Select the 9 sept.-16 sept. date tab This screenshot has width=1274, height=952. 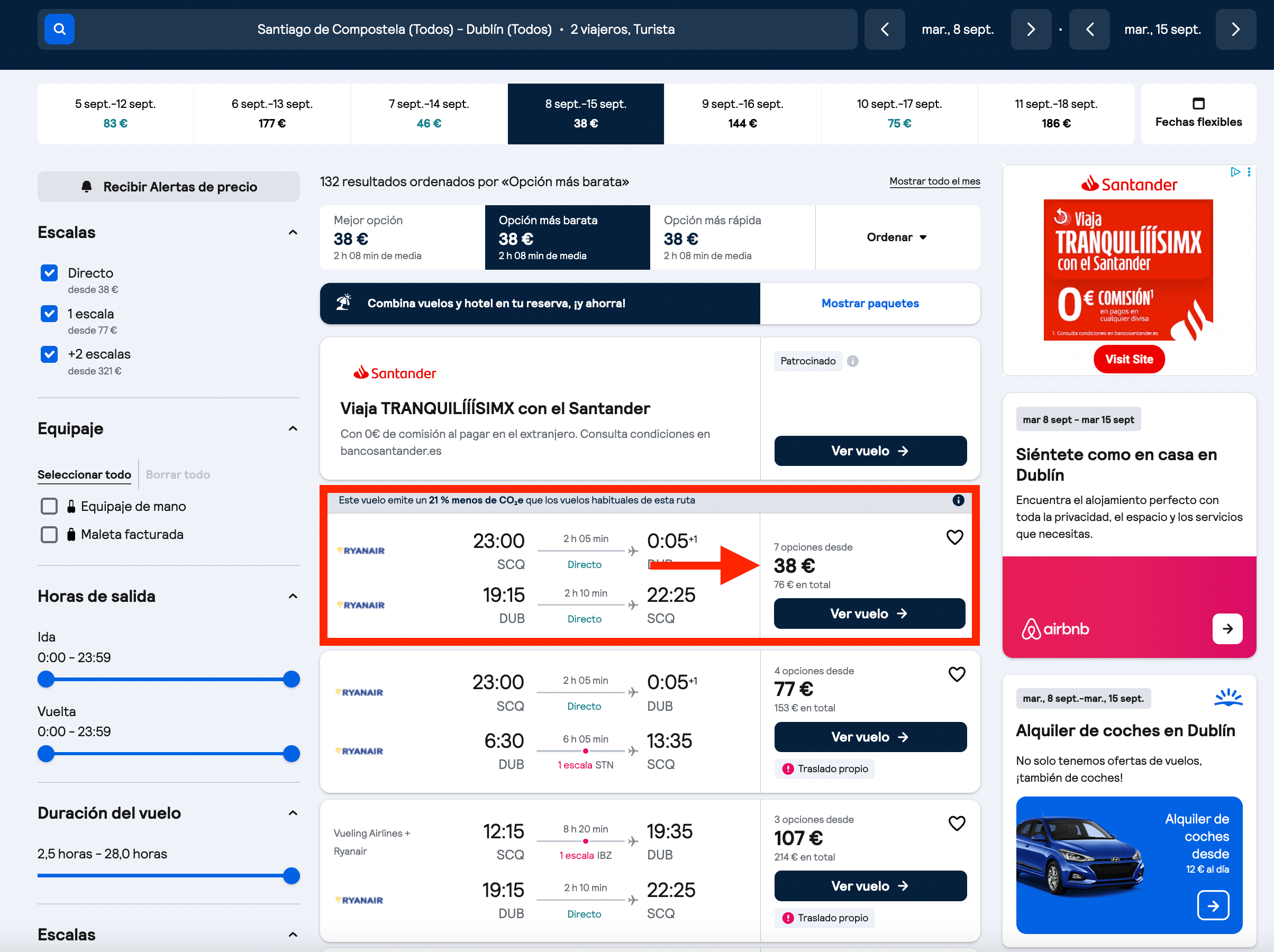pyautogui.click(x=742, y=114)
